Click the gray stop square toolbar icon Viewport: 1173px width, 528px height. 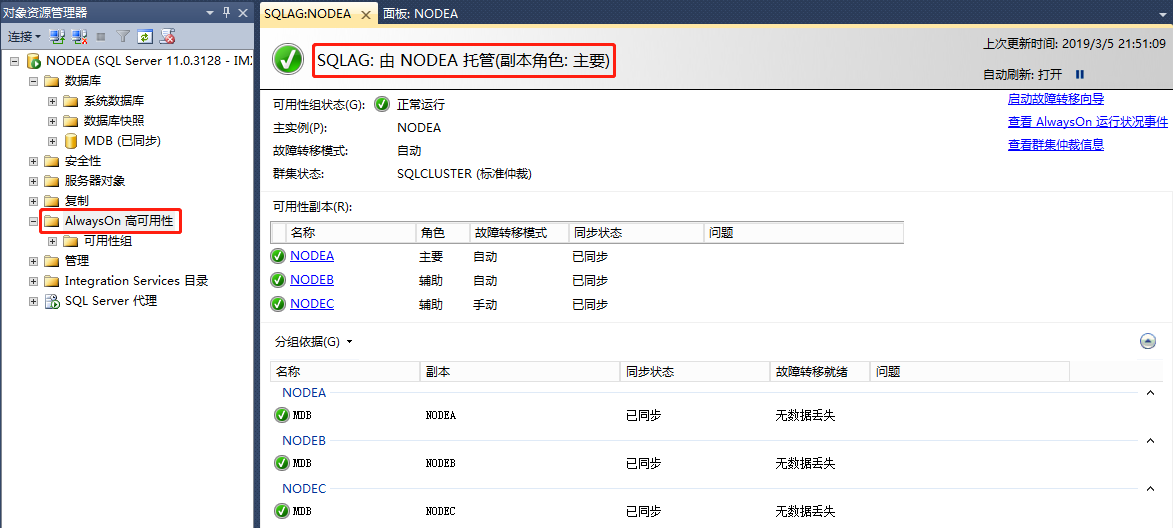coord(101,36)
